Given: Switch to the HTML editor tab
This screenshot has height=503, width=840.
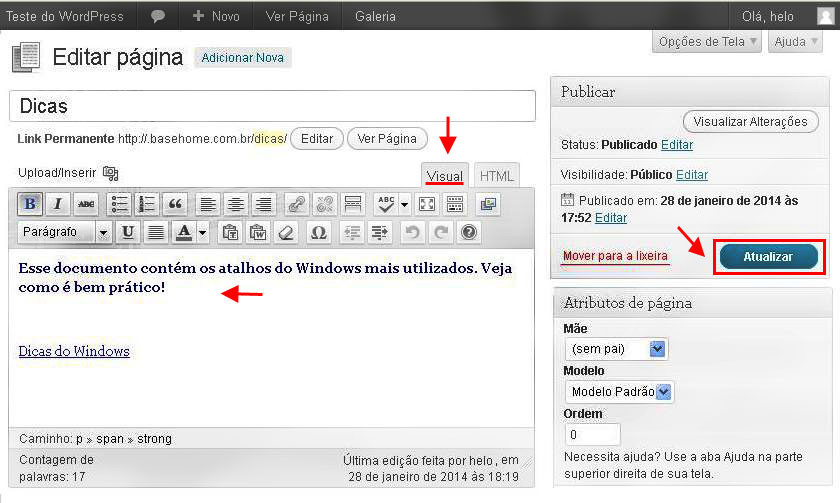Looking at the screenshot, I should [496, 176].
